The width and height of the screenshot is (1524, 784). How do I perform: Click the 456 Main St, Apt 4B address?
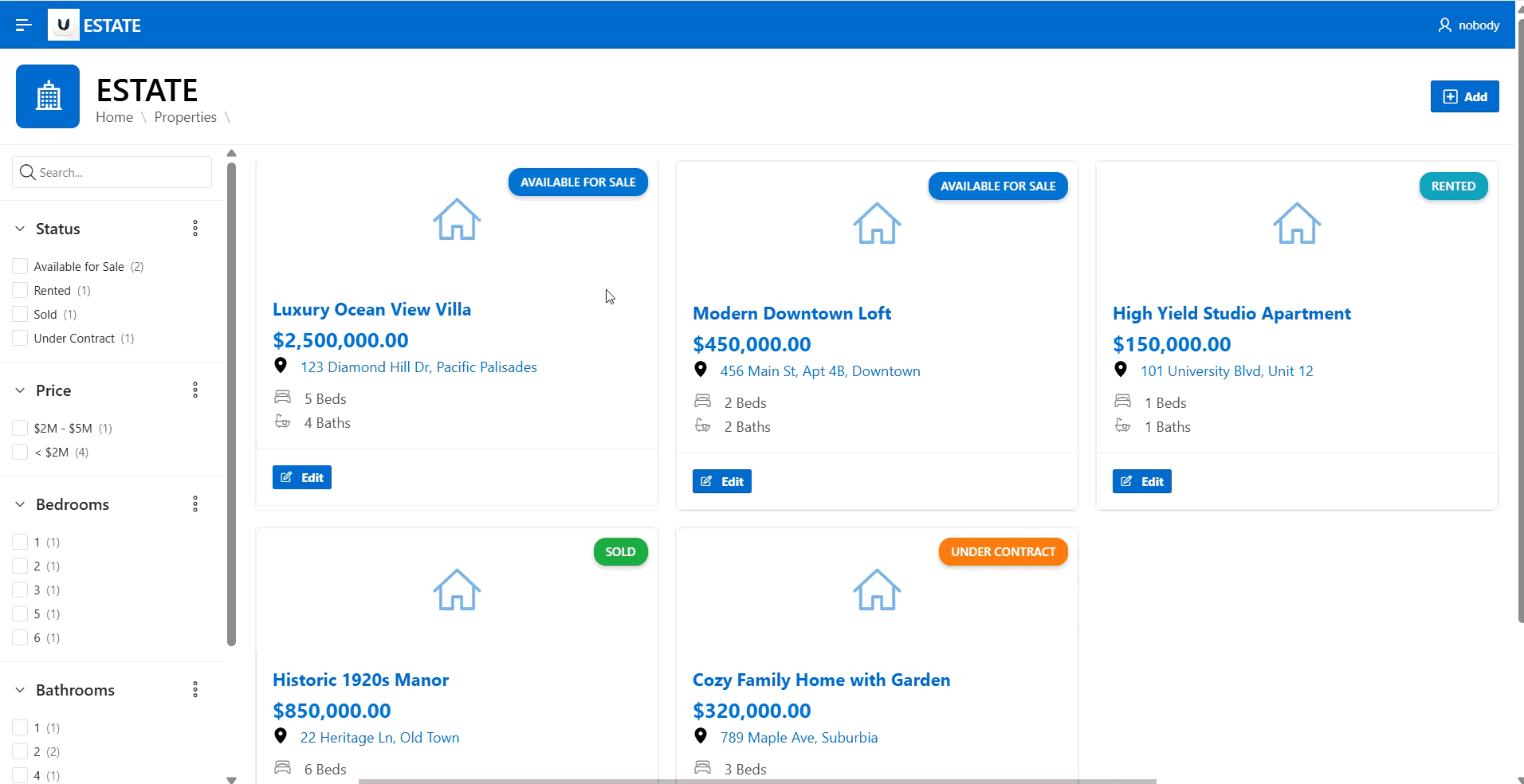click(x=820, y=371)
